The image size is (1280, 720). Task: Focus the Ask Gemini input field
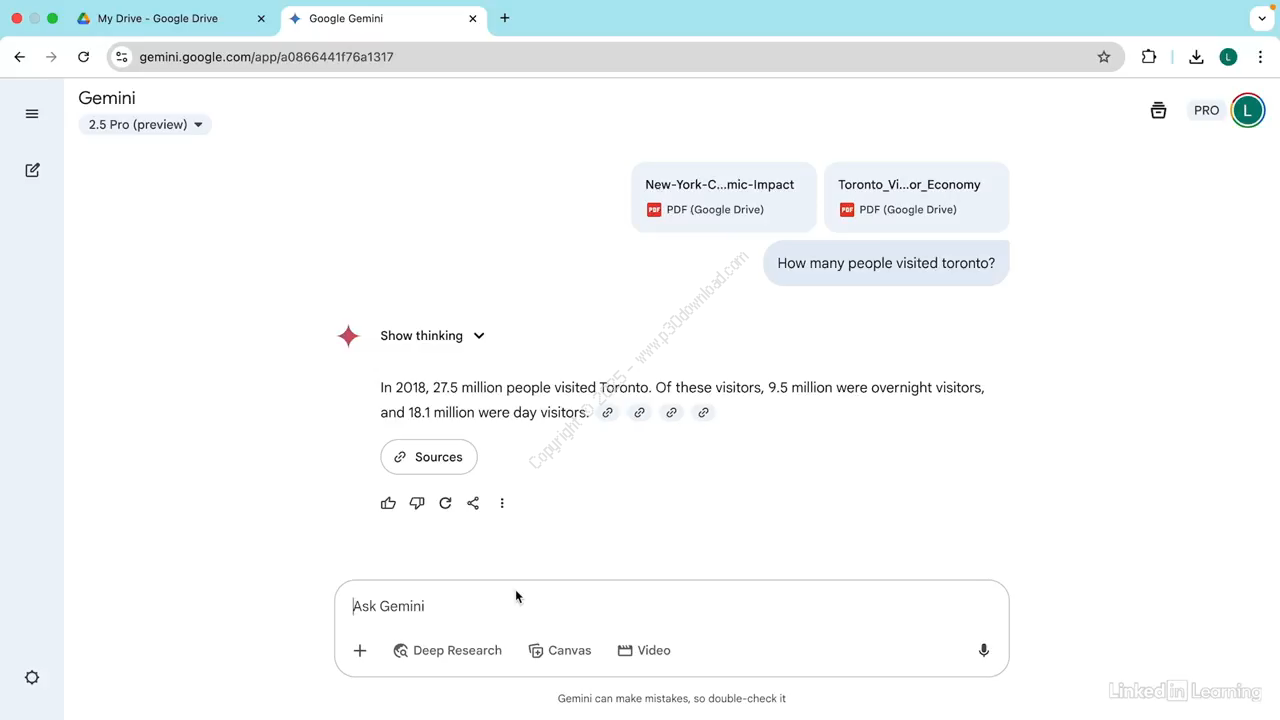(672, 606)
